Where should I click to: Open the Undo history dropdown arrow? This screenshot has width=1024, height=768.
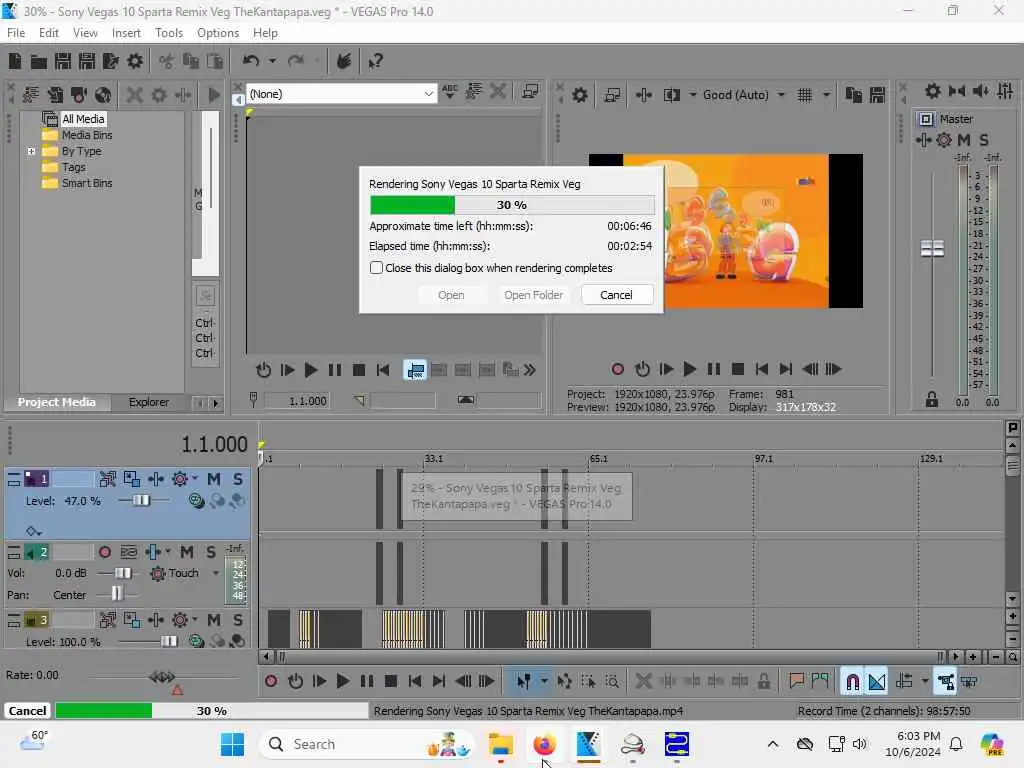(x=272, y=61)
